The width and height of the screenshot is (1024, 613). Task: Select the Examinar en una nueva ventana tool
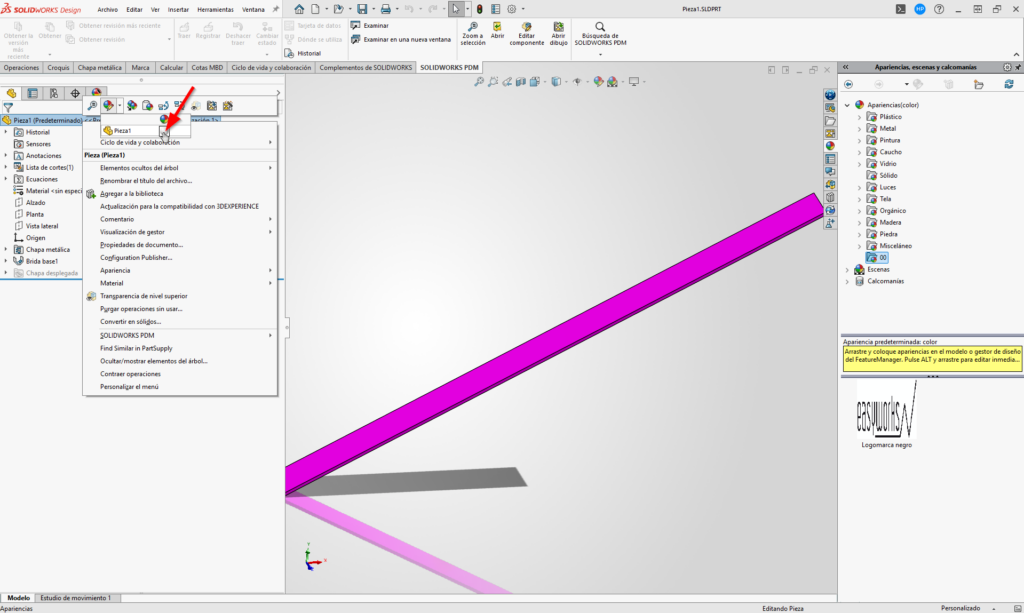(x=401, y=39)
